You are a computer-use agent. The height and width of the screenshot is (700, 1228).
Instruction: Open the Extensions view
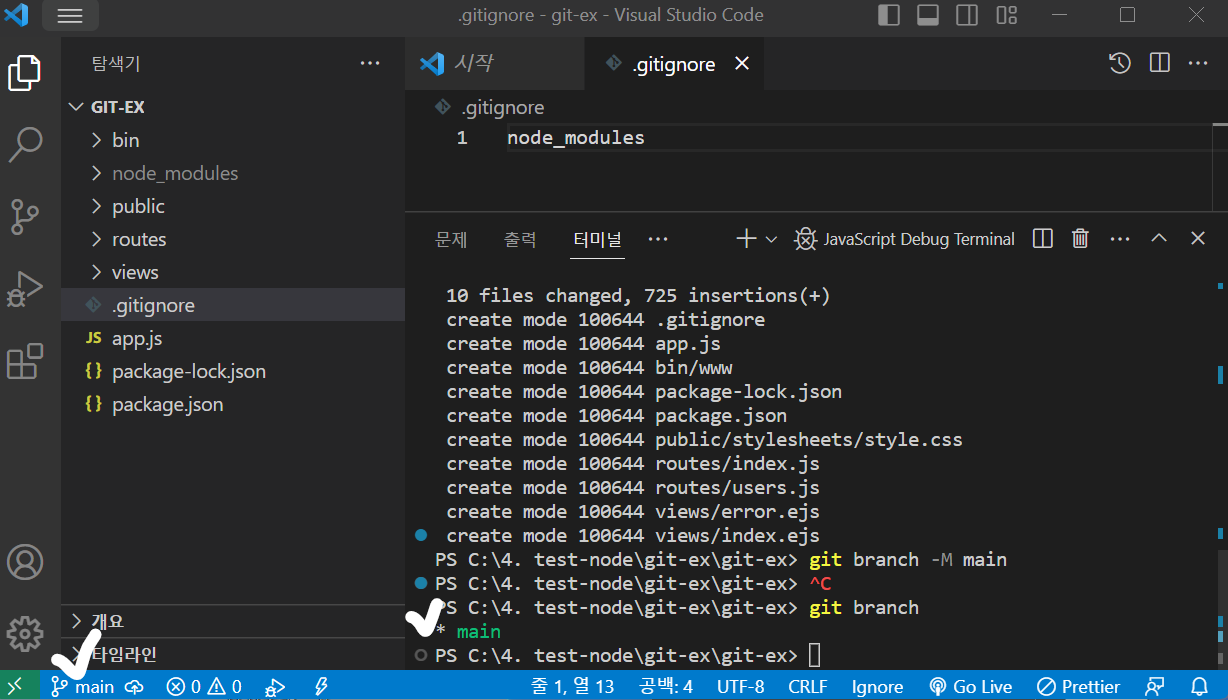(25, 361)
